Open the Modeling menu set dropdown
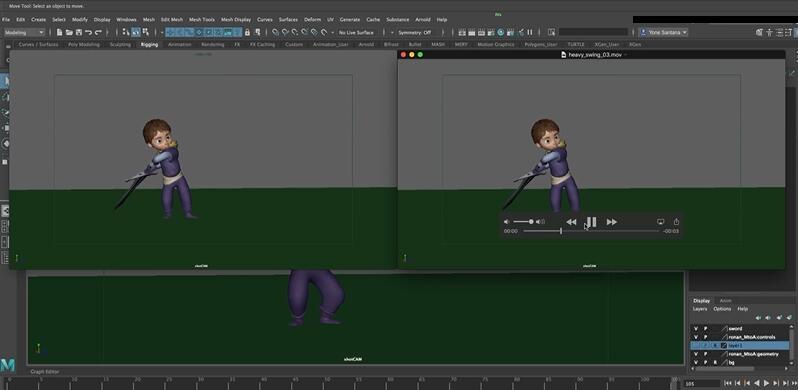The image size is (798, 390). 24,32
